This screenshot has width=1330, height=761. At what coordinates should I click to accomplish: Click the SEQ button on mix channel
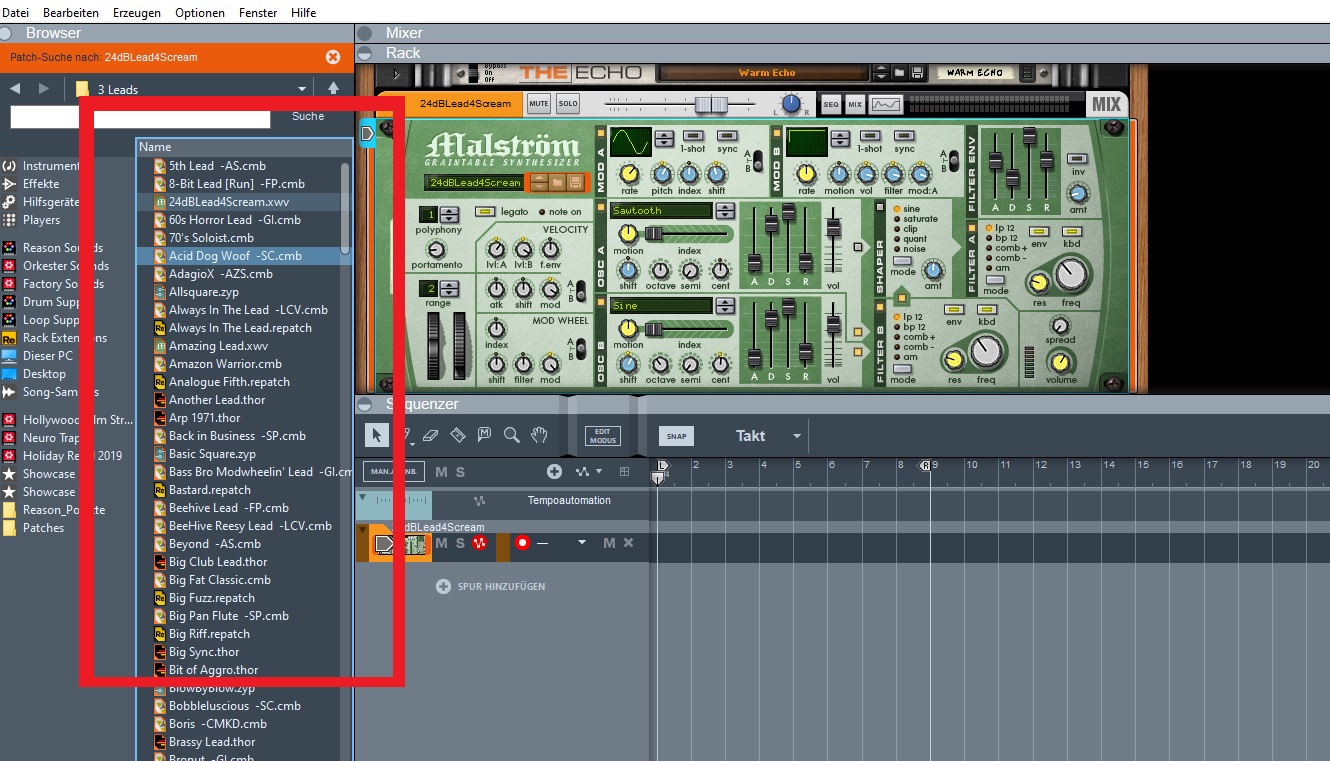(831, 104)
